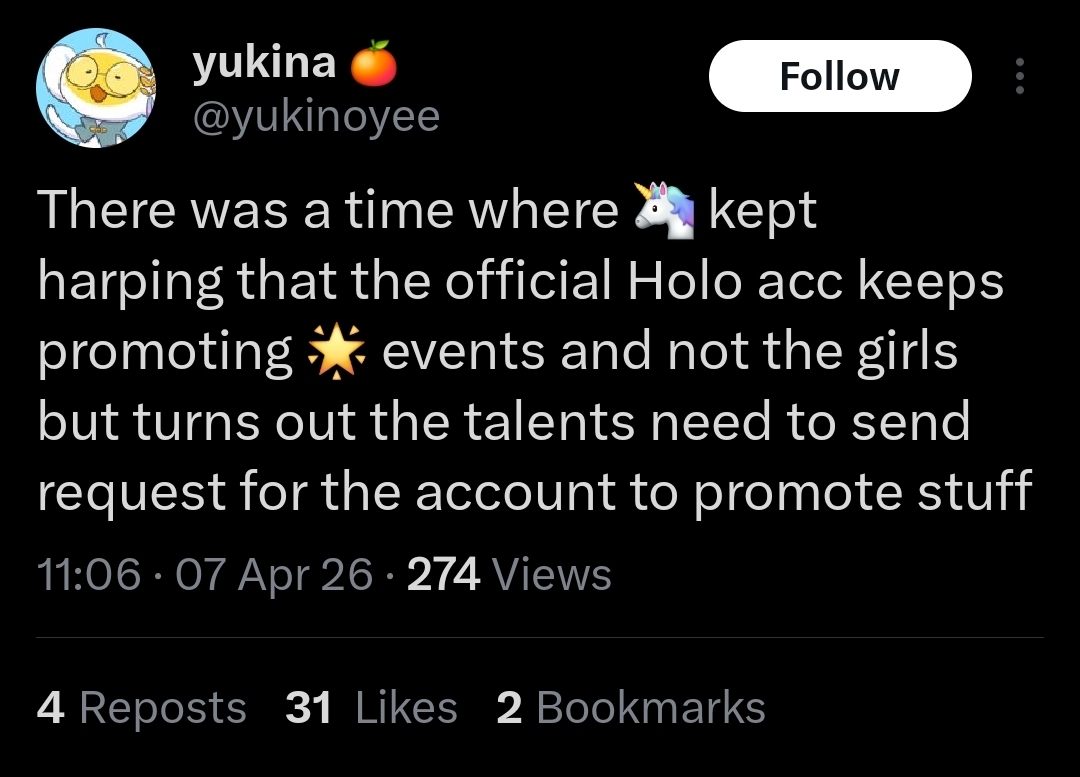The width and height of the screenshot is (1080, 777).
Task: Click the line 'request for the account'
Action: pos(534,491)
